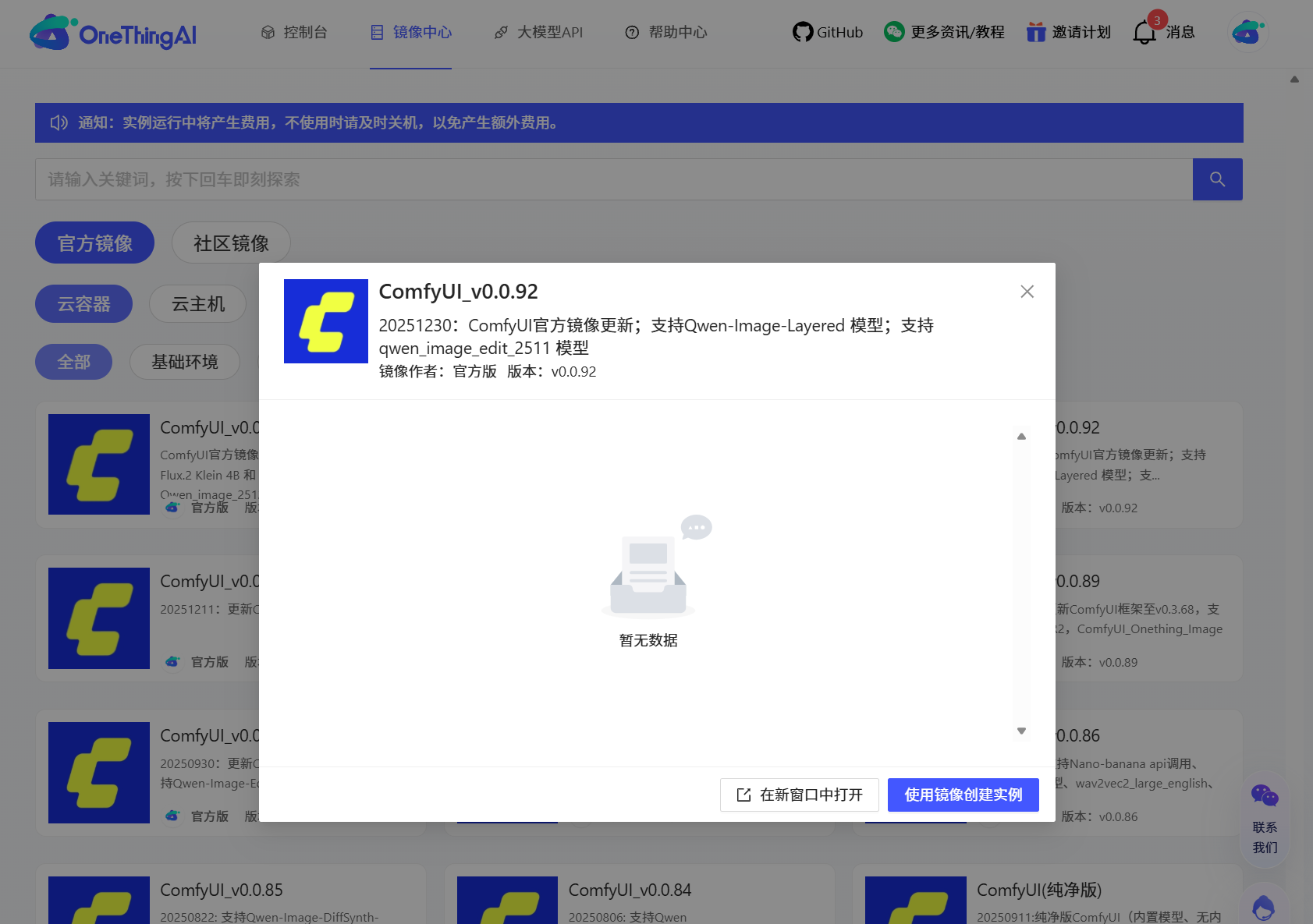Viewport: 1313px width, 924px height.
Task: Click the ComfyUI logo in dialog
Action: [326, 321]
